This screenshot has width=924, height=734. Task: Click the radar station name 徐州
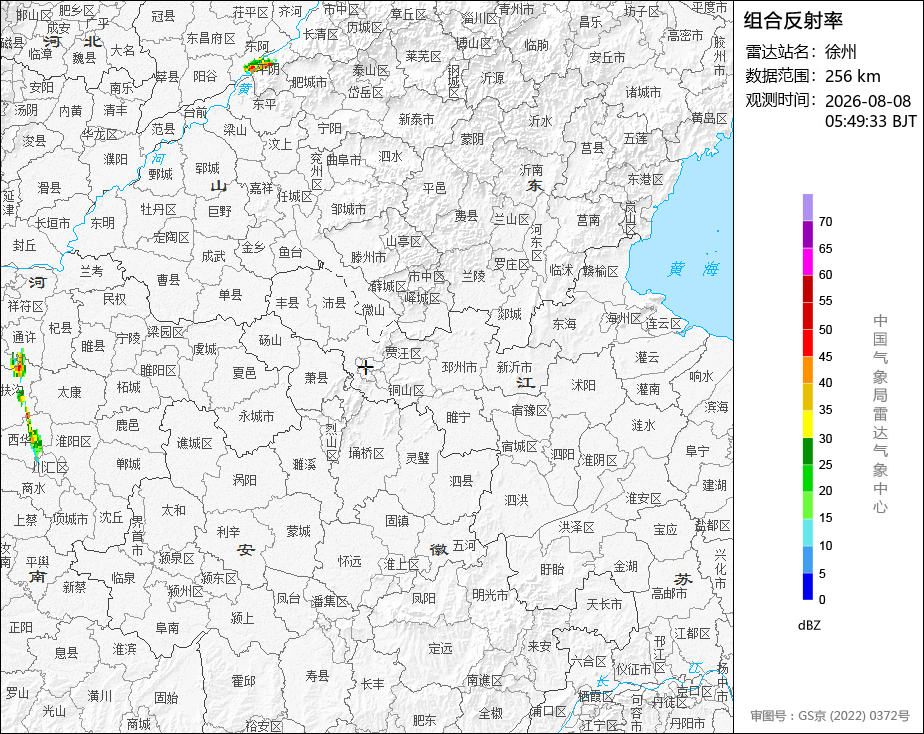841,52
